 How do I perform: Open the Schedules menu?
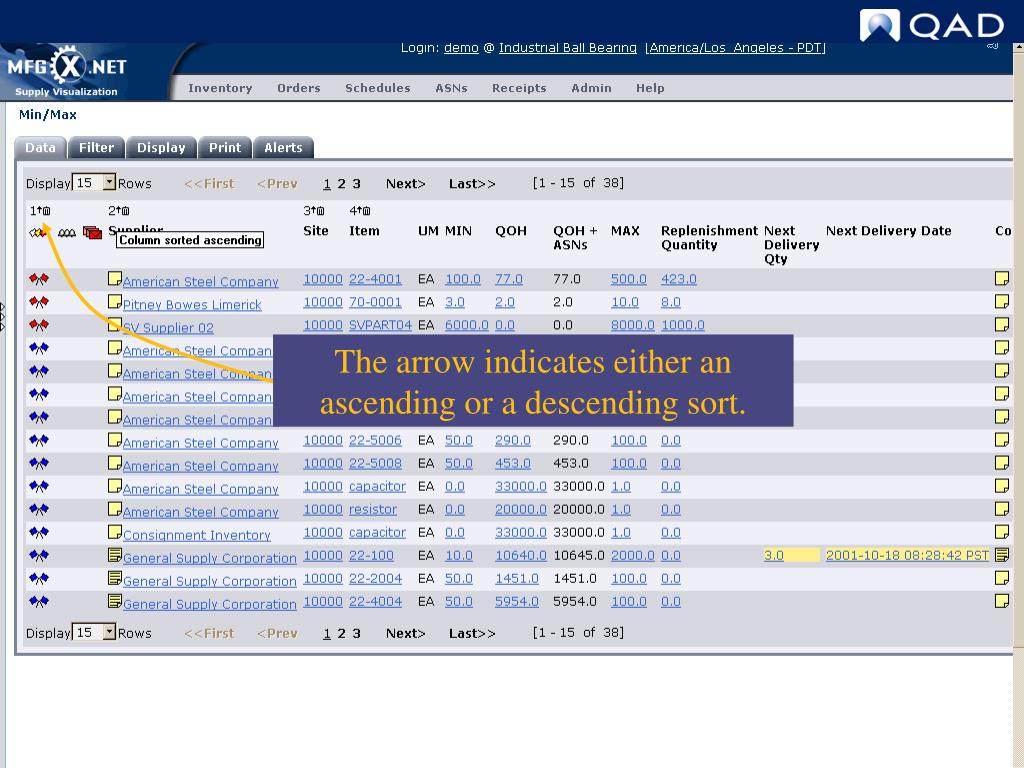point(377,88)
